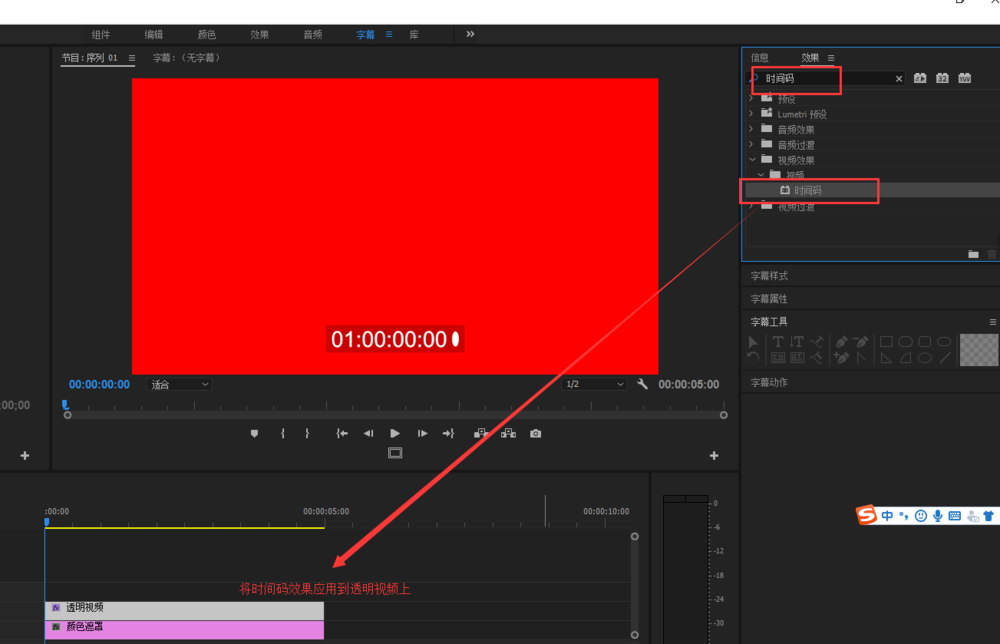1000x644 pixels.
Task: Toggle the accelerated effects filter
Action: 920,77
